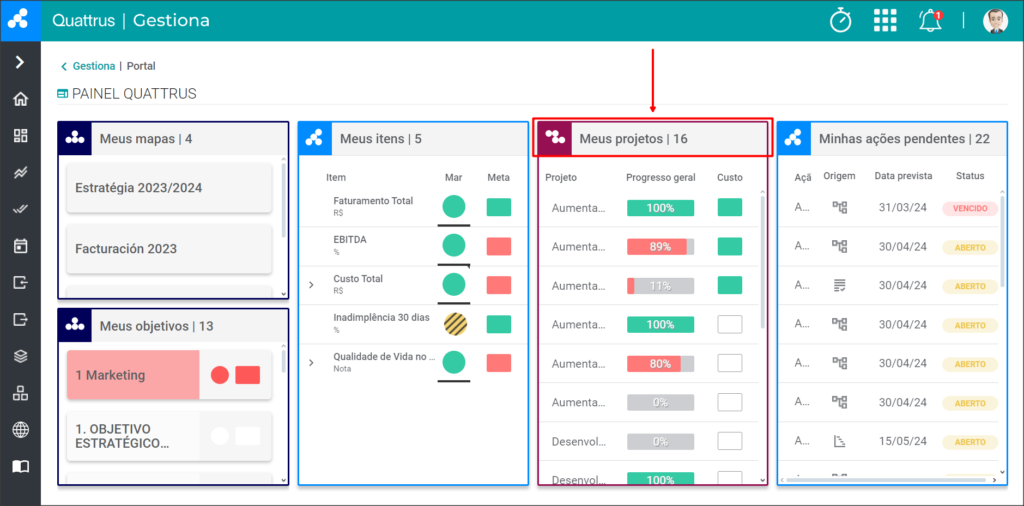This screenshot has height=506, width=1024.
Task: Select the Faturamento Total item
Action: point(373,201)
